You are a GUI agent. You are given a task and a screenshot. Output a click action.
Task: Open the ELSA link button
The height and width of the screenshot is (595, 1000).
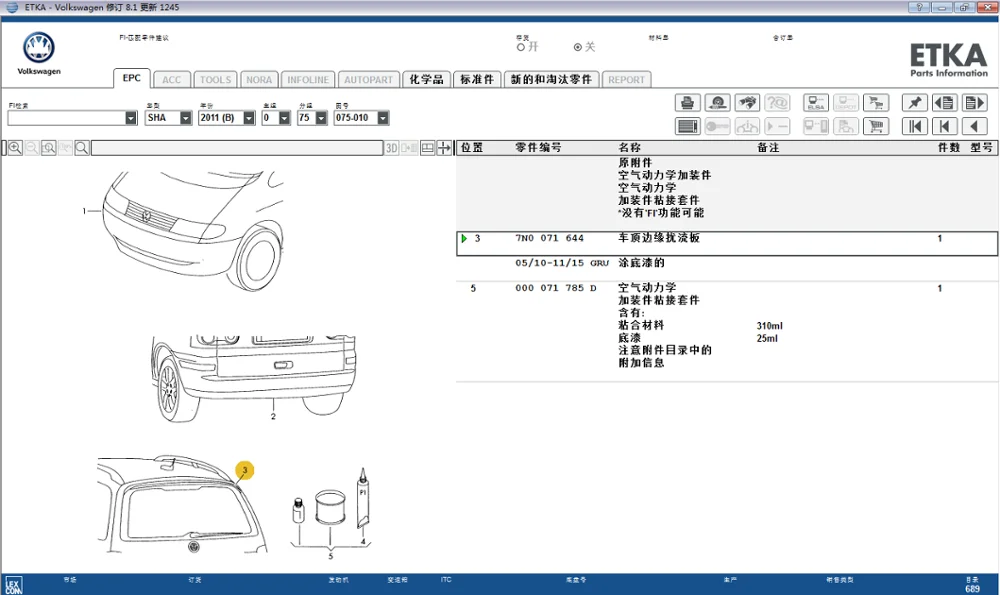tap(816, 103)
